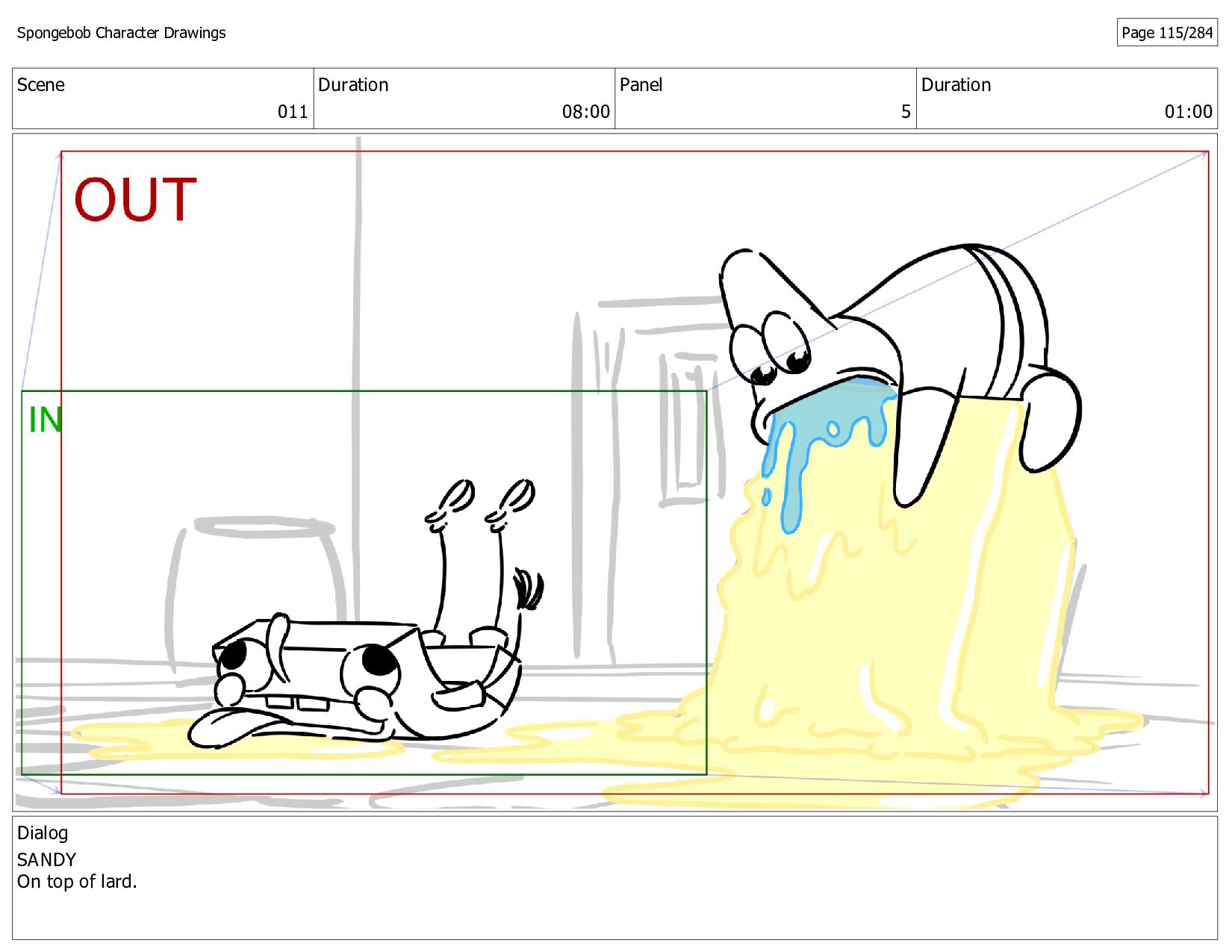Click the panel duration value '01:00'
Screen dimensions: 1232x952
(1189, 112)
